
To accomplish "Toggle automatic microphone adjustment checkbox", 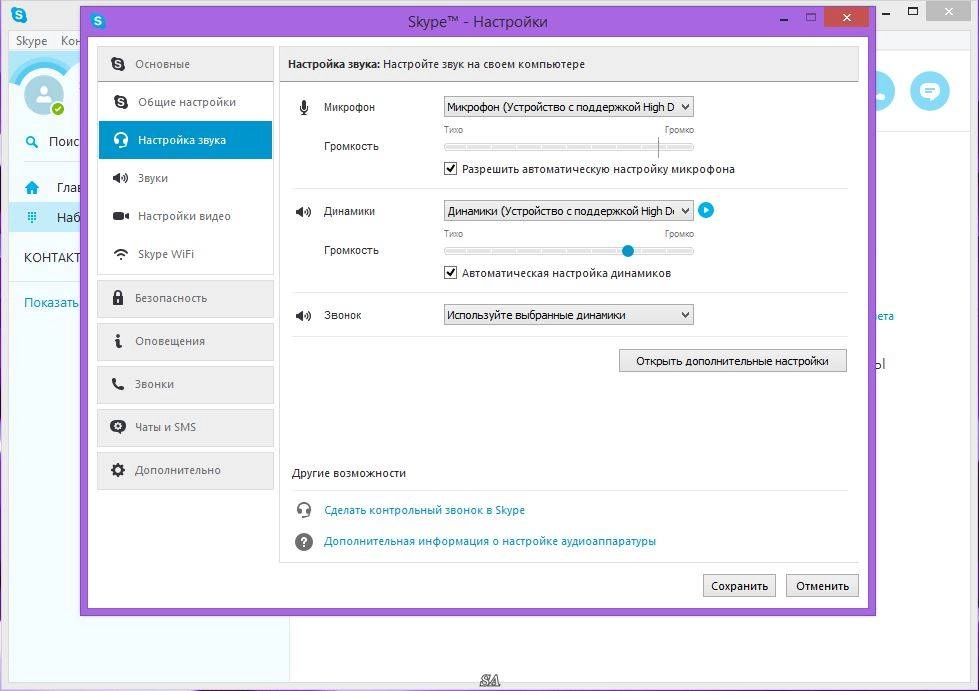I will (x=450, y=169).
